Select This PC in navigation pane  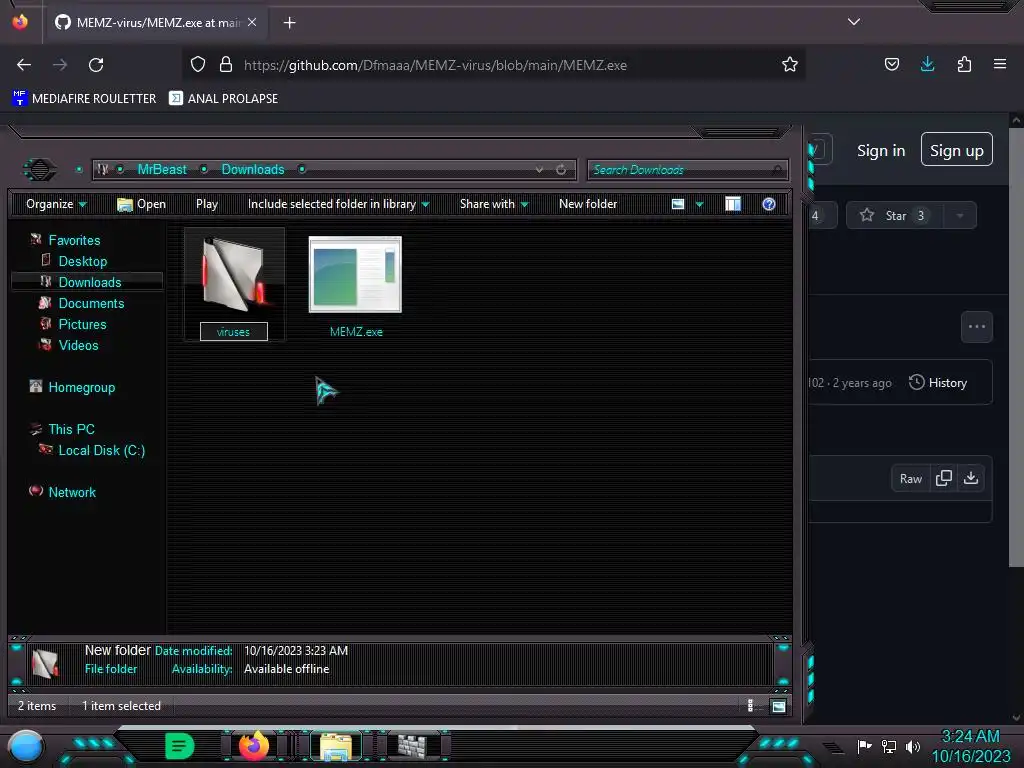71,429
